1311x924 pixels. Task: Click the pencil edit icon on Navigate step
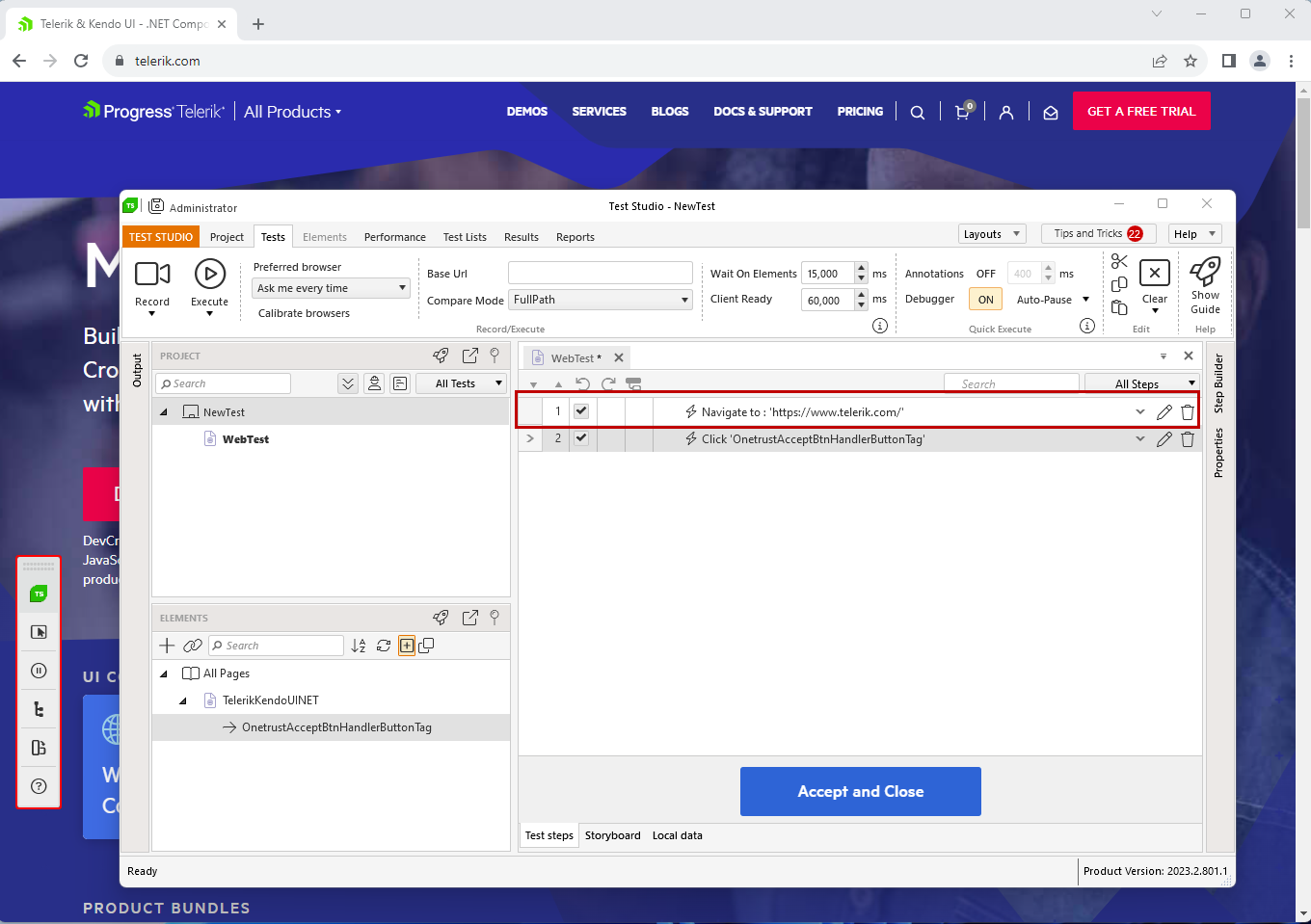pyautogui.click(x=1164, y=412)
